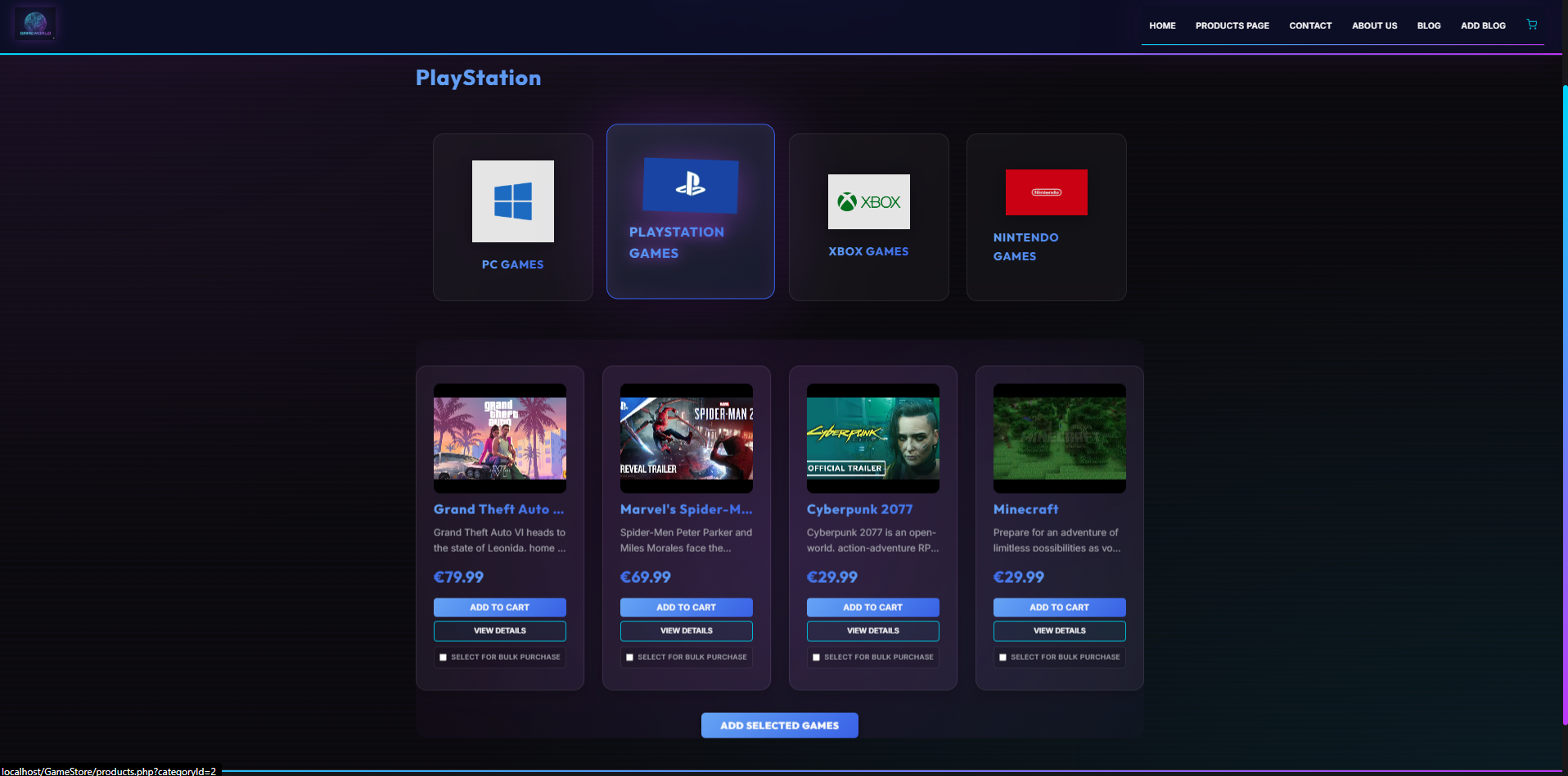This screenshot has height=776, width=1568.
Task: Click the Minecraft description text
Action: (x=1057, y=540)
